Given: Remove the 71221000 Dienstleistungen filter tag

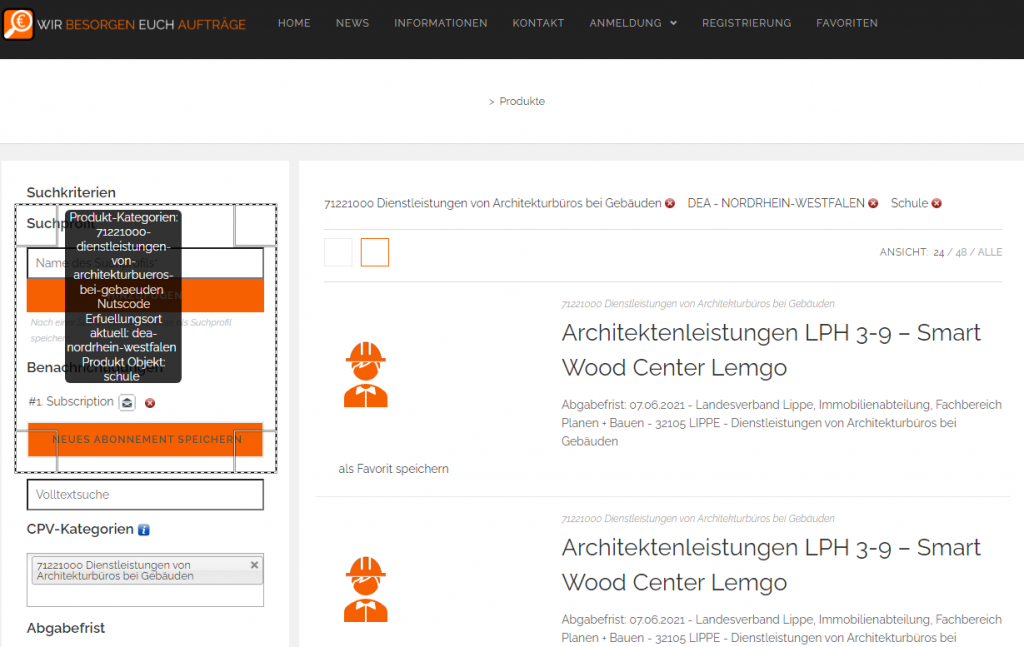Looking at the screenshot, I should pyautogui.click(x=669, y=204).
